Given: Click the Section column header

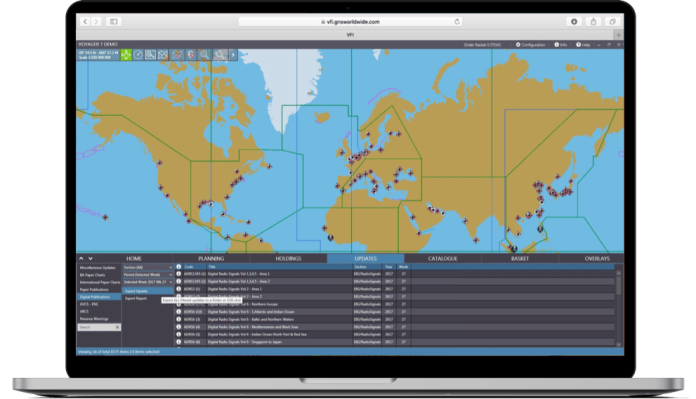Looking at the screenshot, I should (x=368, y=267).
